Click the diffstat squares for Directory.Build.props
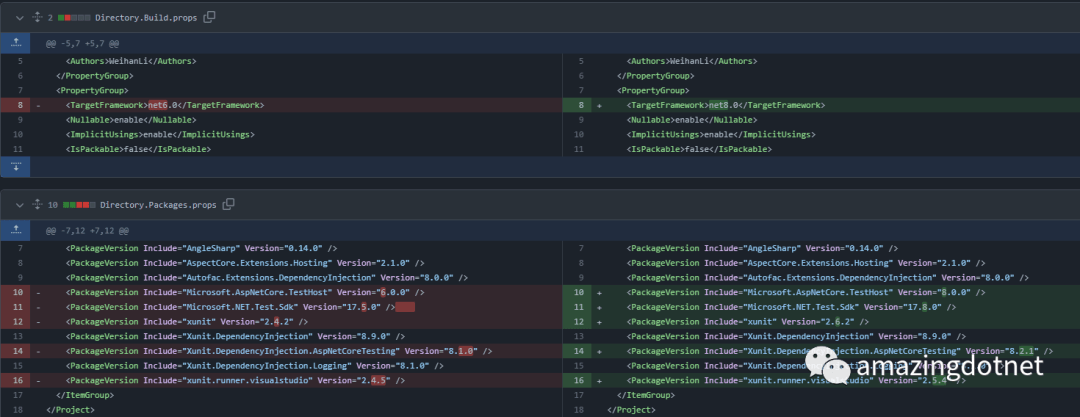 74,17
